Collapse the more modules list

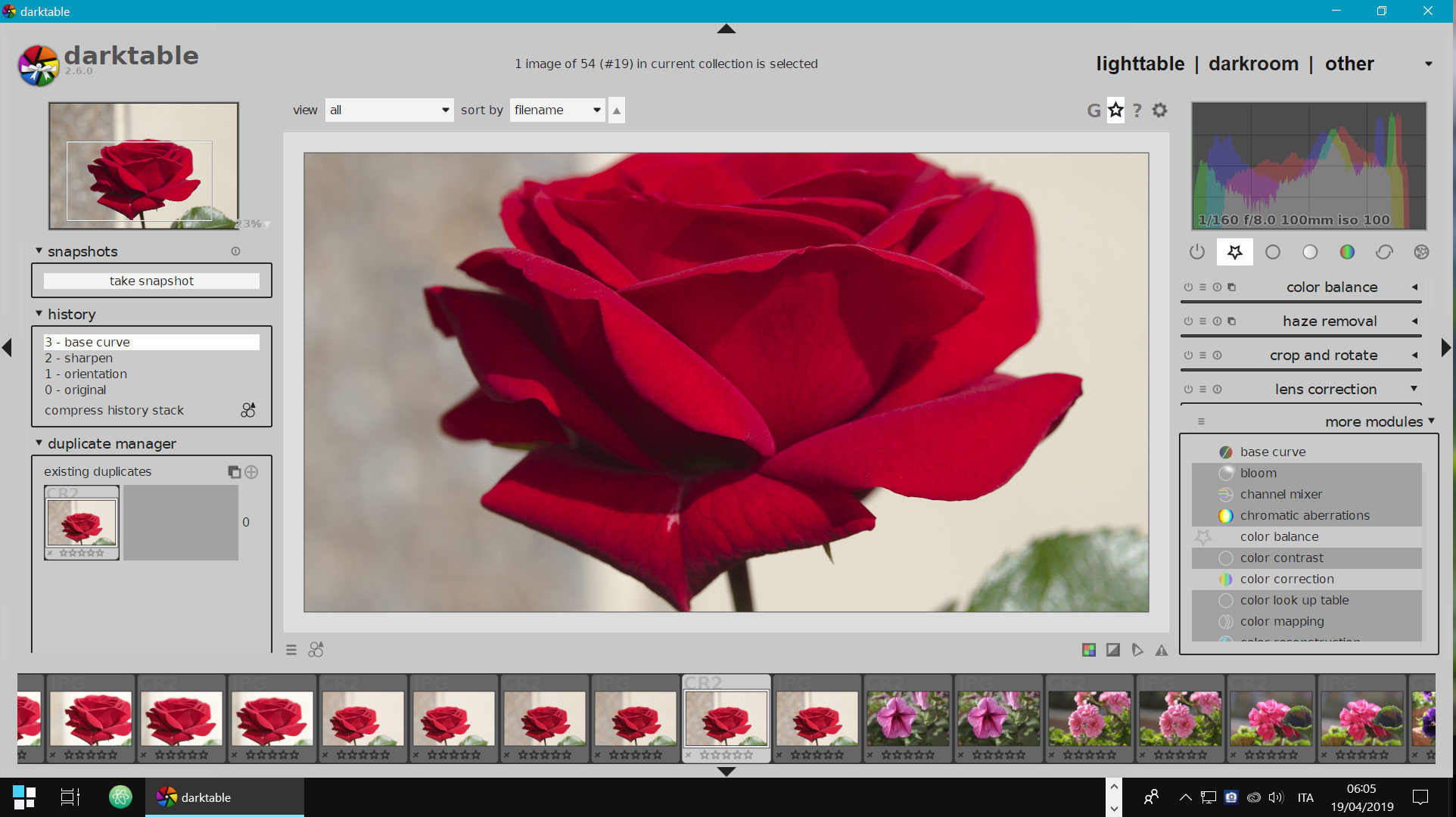[1431, 421]
